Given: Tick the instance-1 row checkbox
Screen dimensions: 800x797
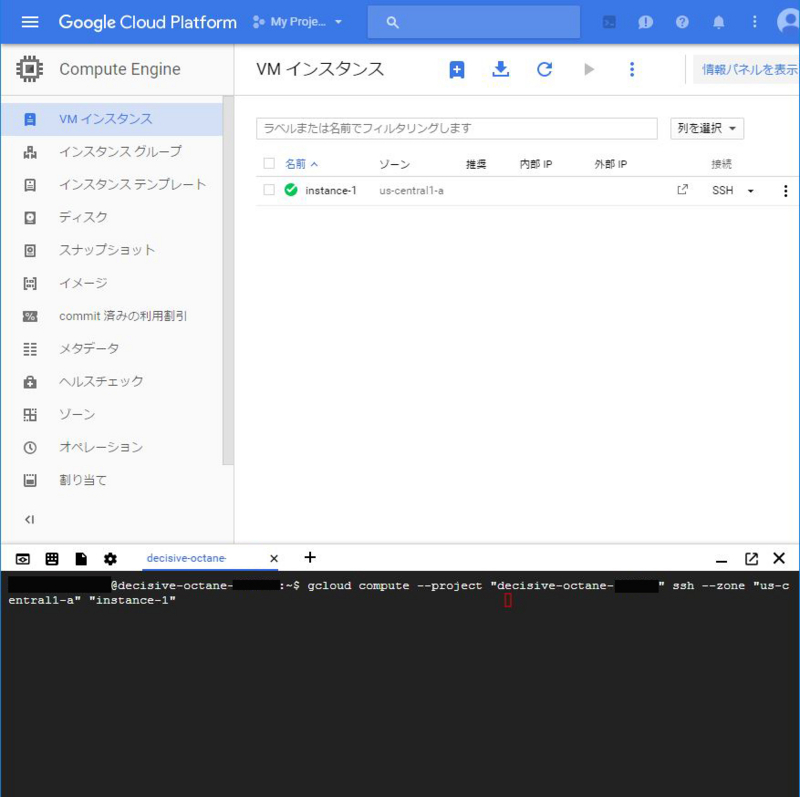Looking at the screenshot, I should [269, 190].
